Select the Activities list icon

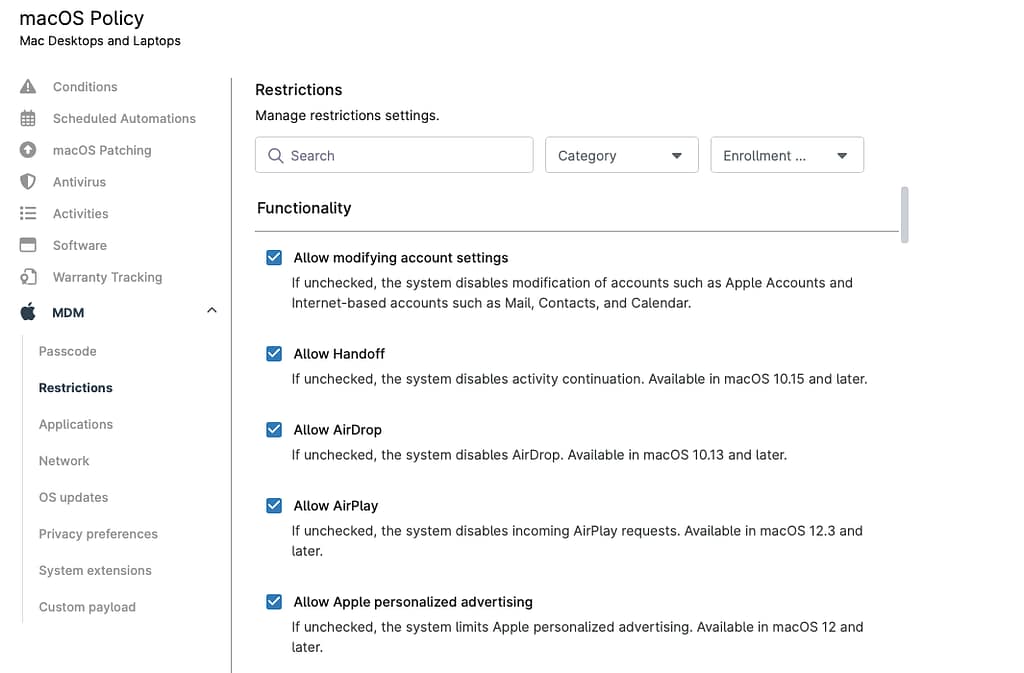click(29, 213)
